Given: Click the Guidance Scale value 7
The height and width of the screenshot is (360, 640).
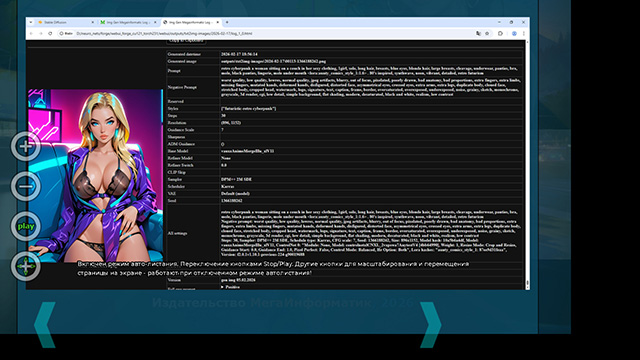Looking at the screenshot, I should 222,130.
